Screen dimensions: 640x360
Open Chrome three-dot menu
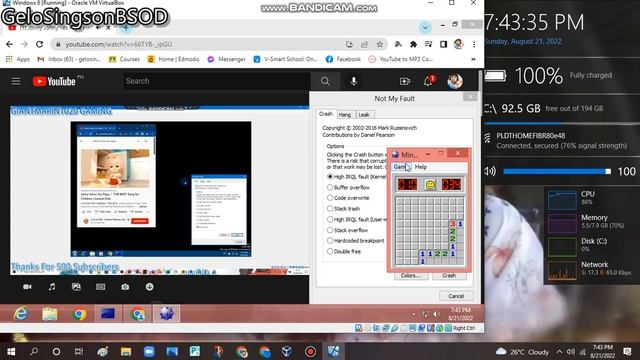pyautogui.click(x=474, y=44)
